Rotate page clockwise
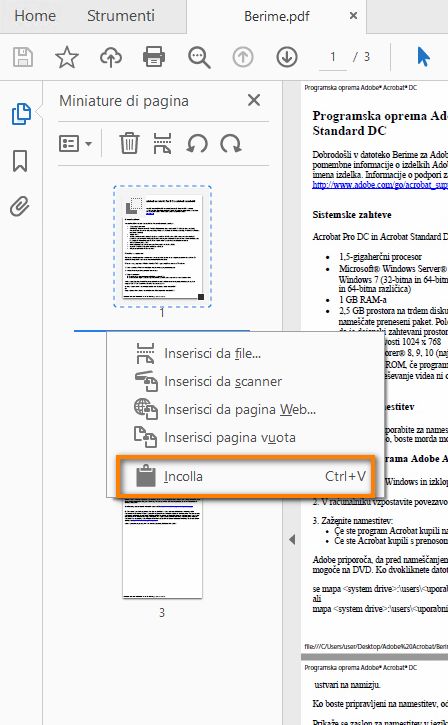The image size is (448, 725). coord(230,144)
